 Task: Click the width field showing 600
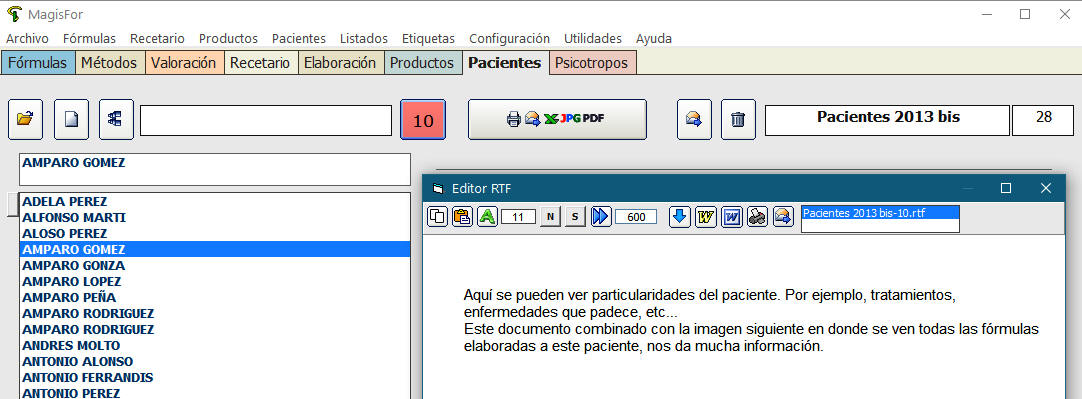[x=636, y=217]
